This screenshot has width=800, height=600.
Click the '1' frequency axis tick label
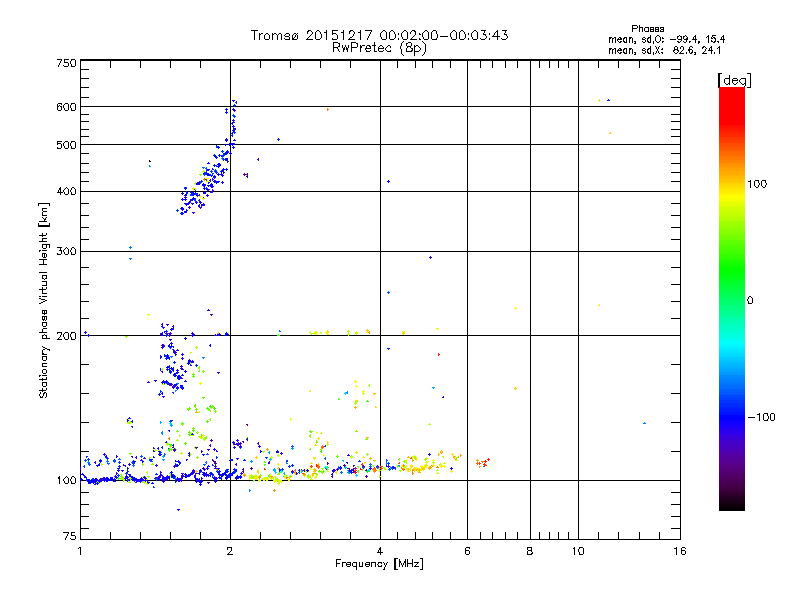point(80,551)
